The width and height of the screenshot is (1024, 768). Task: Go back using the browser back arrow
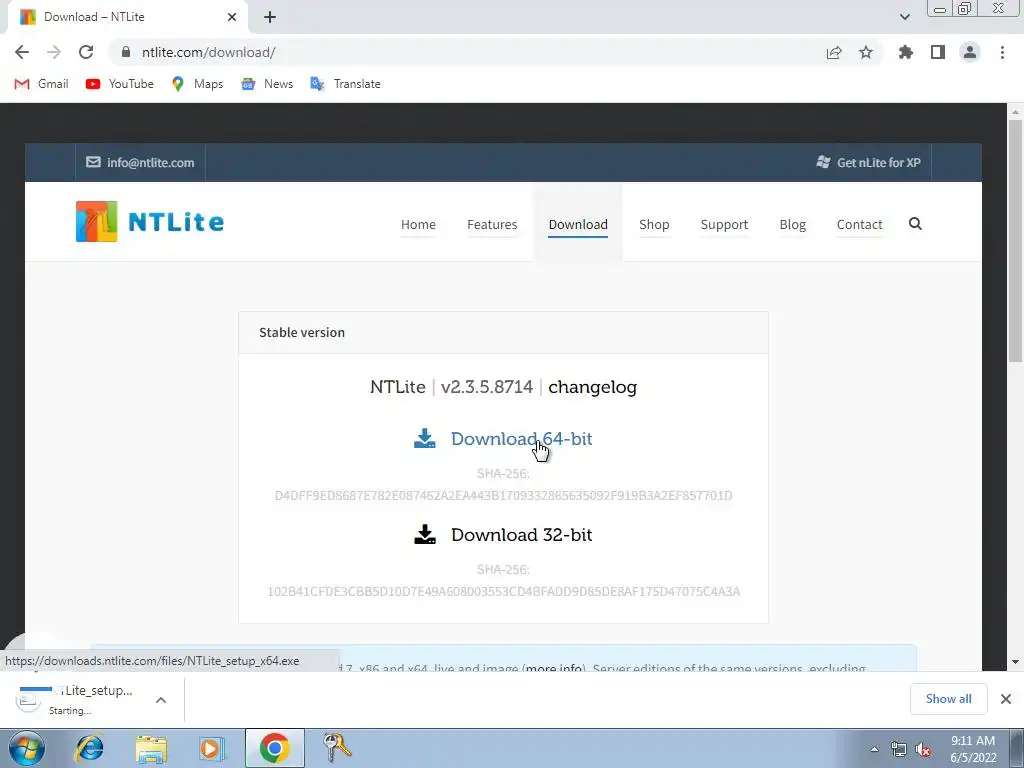(x=22, y=52)
